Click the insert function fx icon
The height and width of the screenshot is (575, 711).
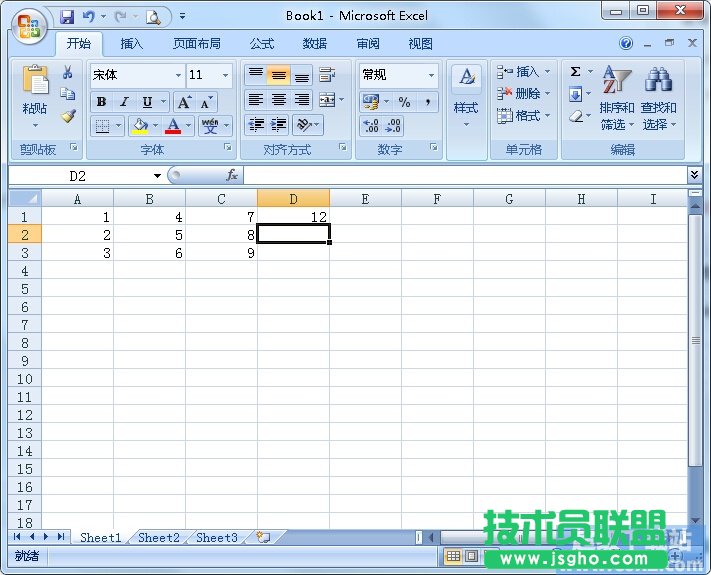coord(231,175)
